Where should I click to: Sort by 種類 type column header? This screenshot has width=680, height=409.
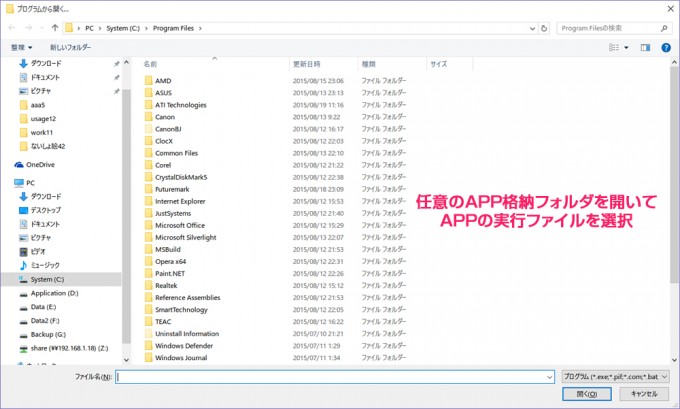(x=369, y=64)
